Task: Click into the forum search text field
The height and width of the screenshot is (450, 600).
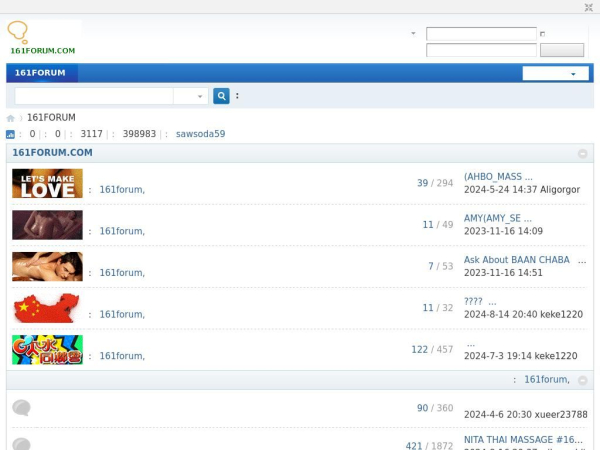Action: click(x=94, y=96)
